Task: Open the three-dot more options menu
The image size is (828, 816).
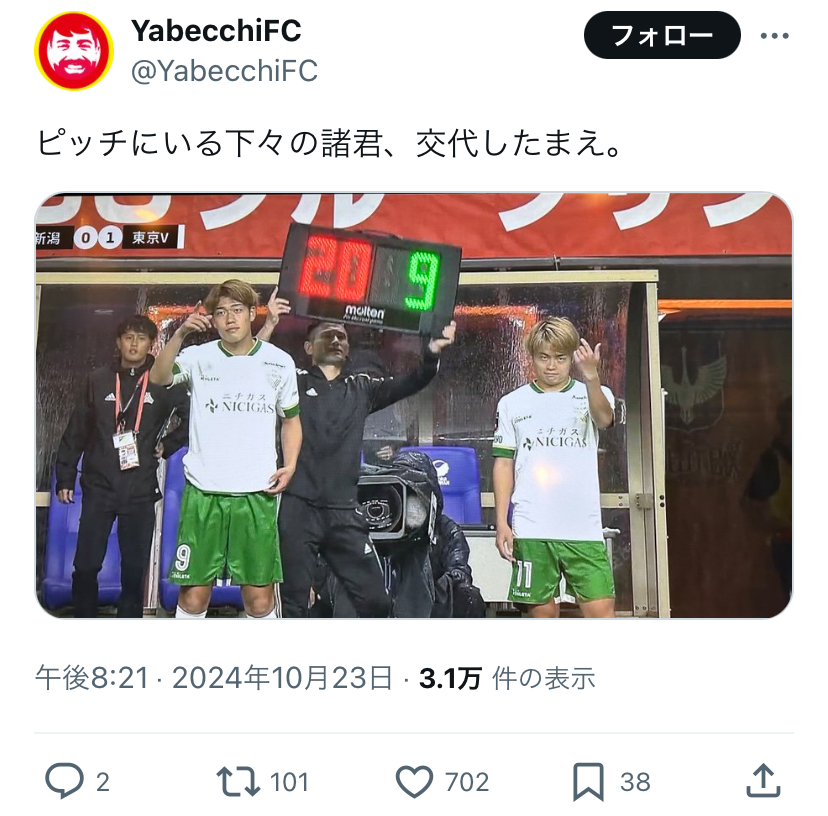Action: (x=775, y=36)
